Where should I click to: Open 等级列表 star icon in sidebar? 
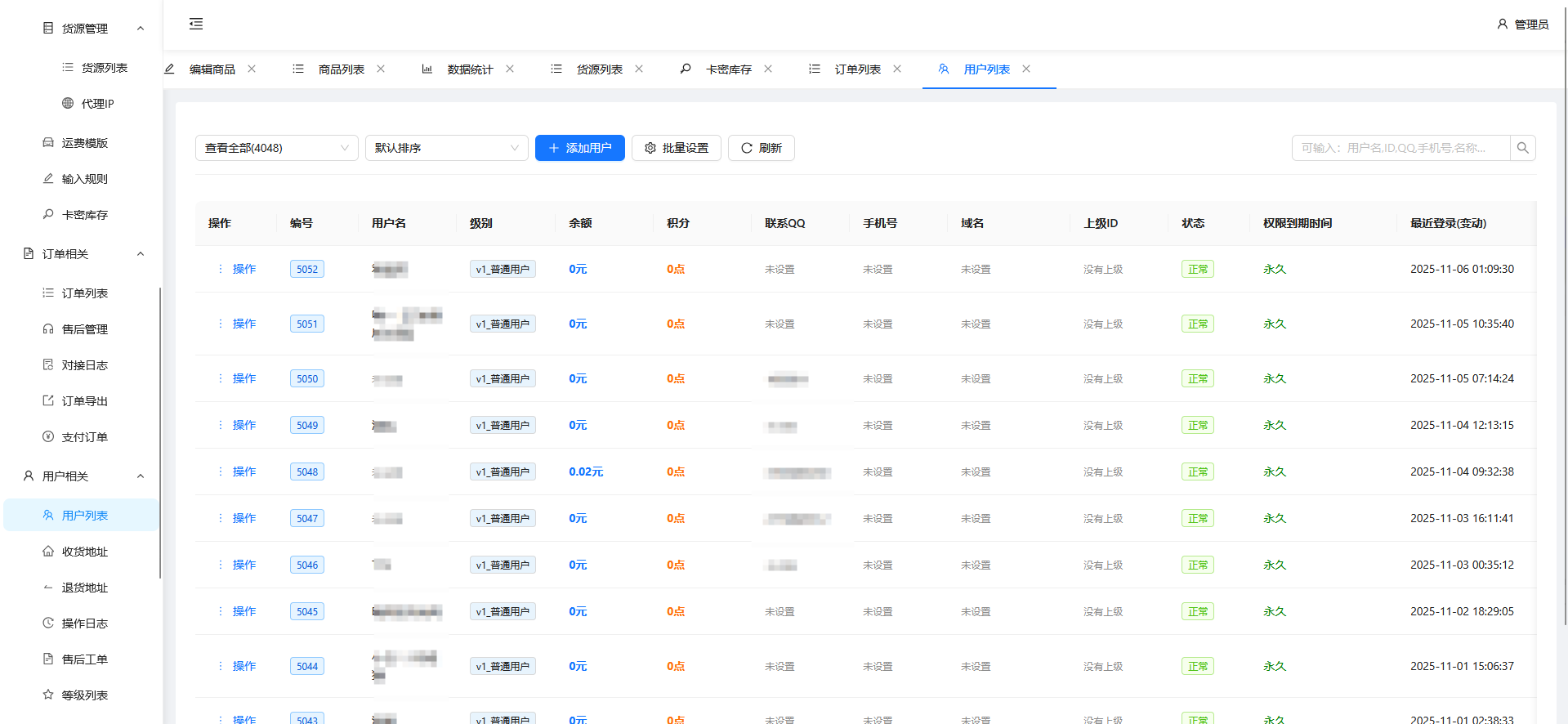[48, 695]
